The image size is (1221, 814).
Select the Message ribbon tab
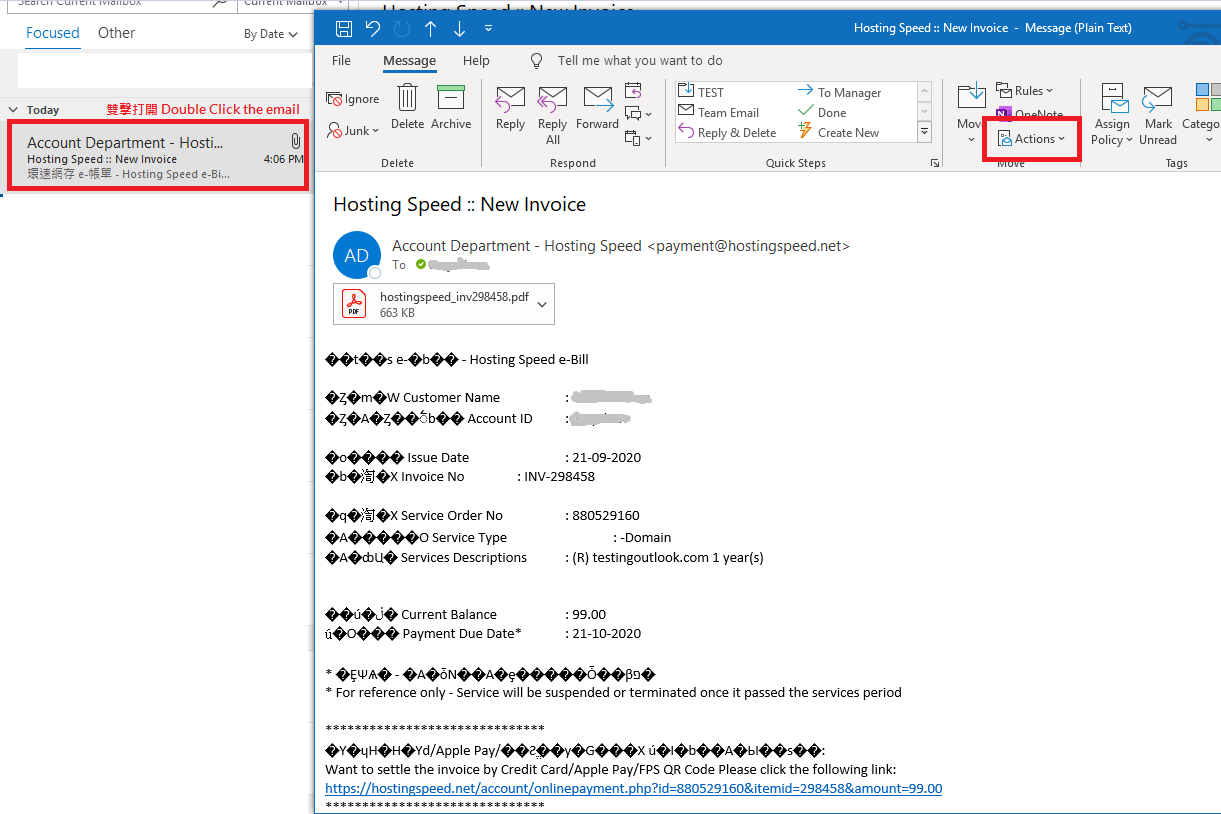409,61
